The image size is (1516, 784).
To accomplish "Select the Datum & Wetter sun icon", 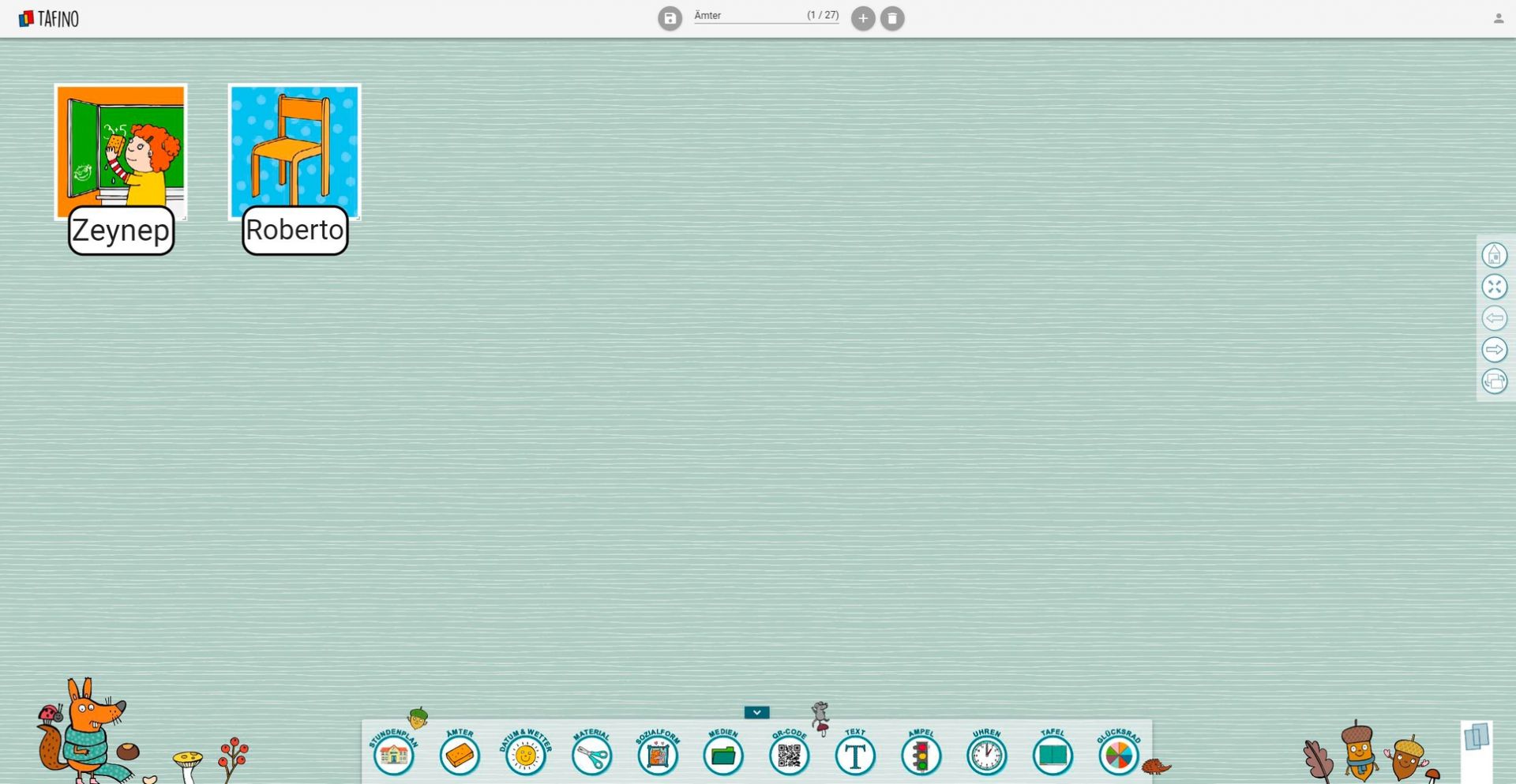I will click(525, 755).
